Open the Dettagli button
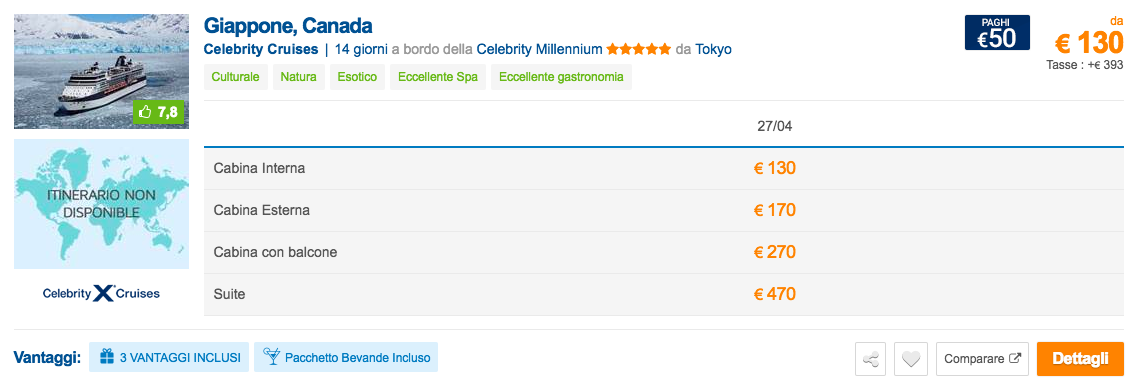 (1080, 359)
